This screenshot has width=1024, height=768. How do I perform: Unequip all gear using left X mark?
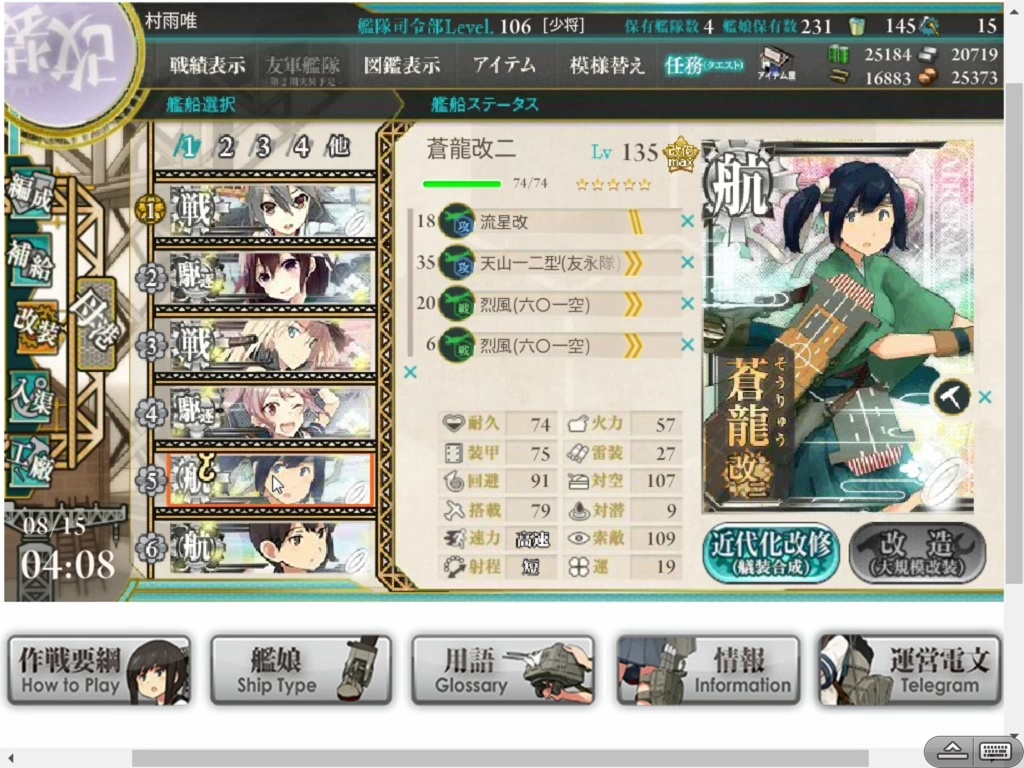pyautogui.click(x=410, y=372)
